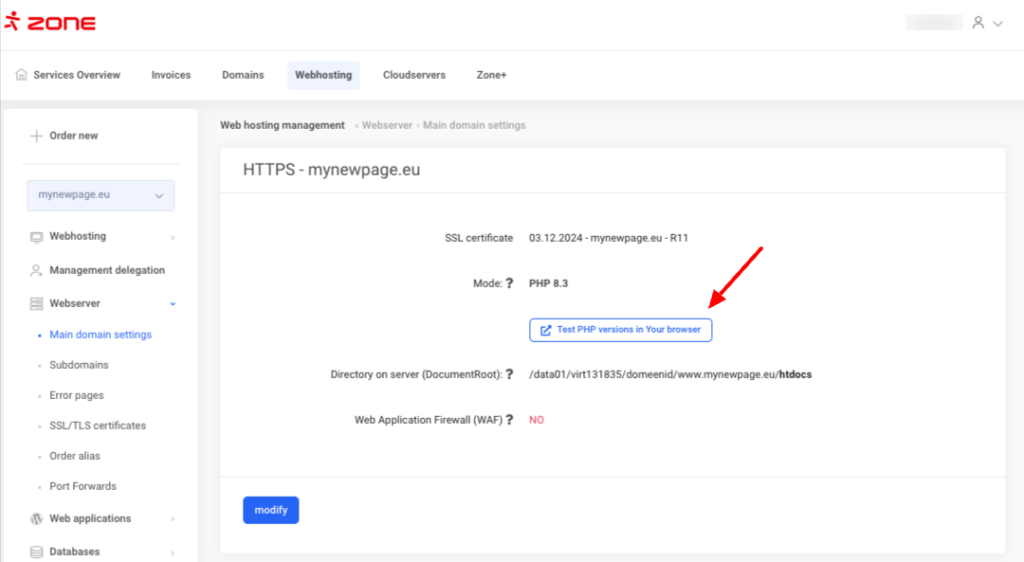Click Test PHP versions in Your browser

620,329
